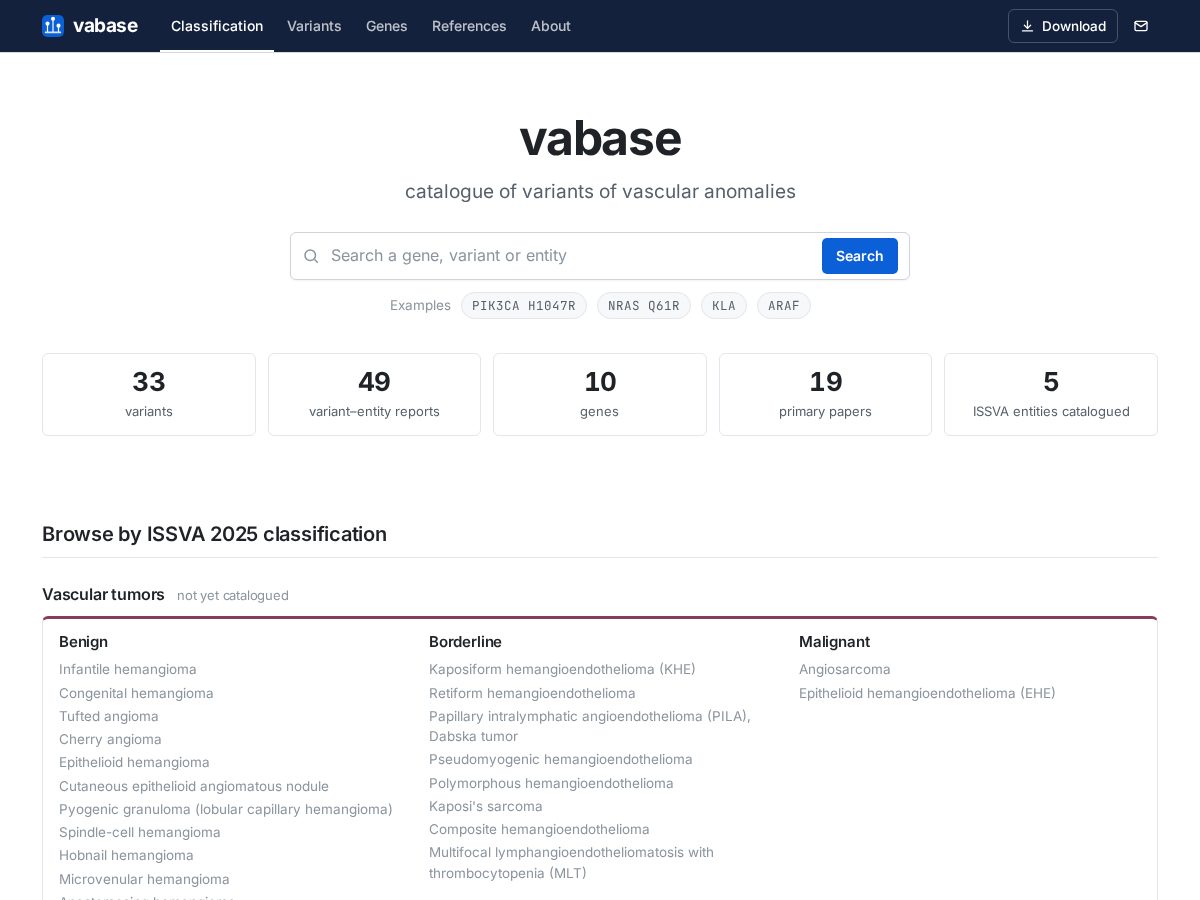Click Polymorphous hemangioendothelioma entry
Viewport: 1200px width, 900px height.
(551, 783)
